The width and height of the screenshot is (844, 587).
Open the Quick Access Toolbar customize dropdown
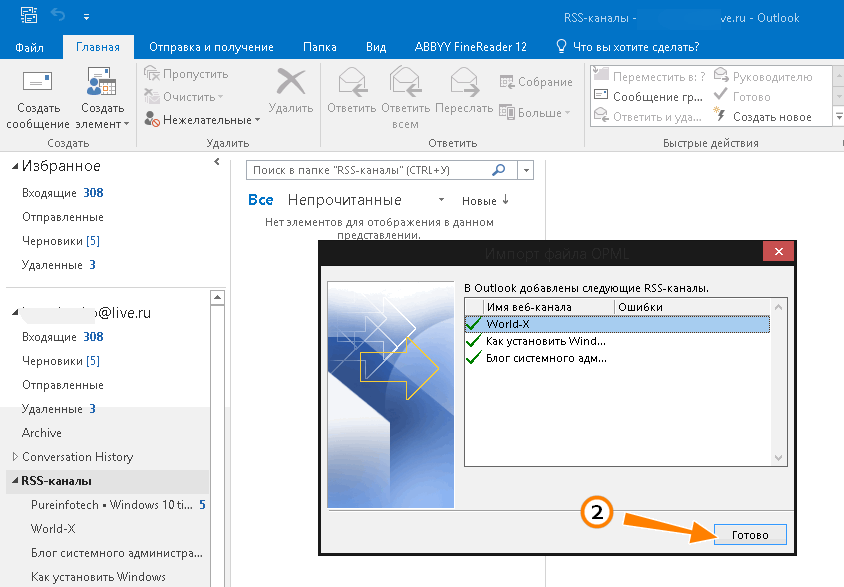tap(86, 17)
